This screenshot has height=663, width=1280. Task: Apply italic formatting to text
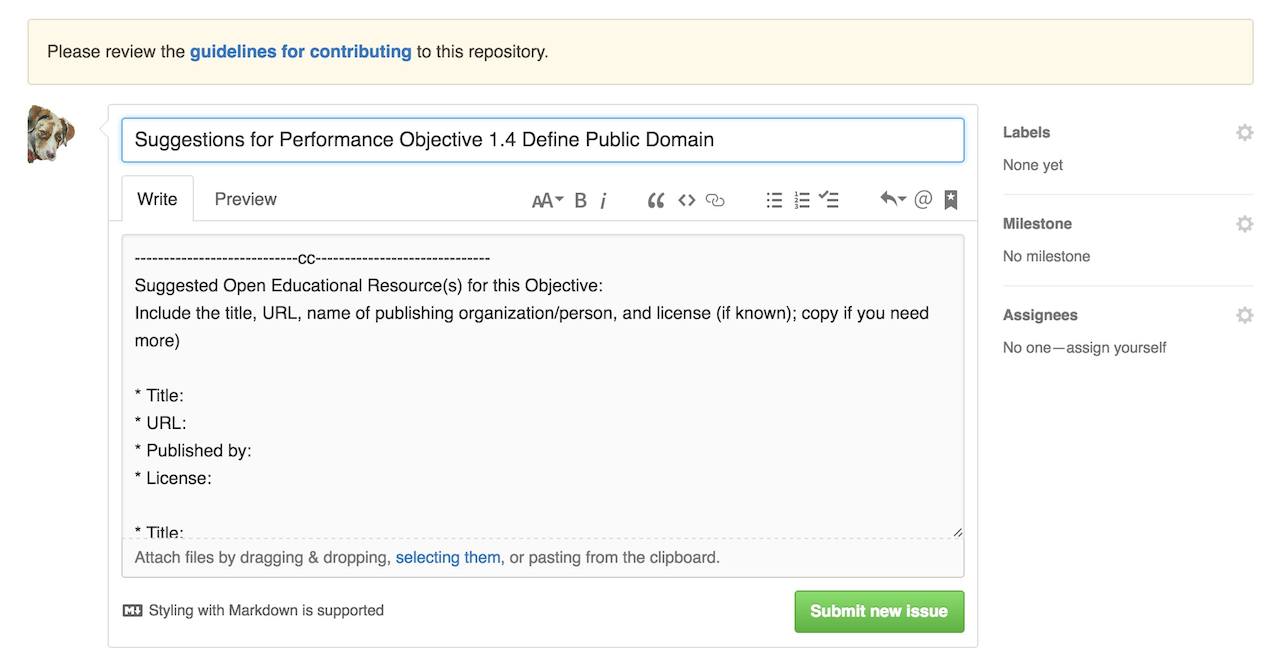coord(604,200)
